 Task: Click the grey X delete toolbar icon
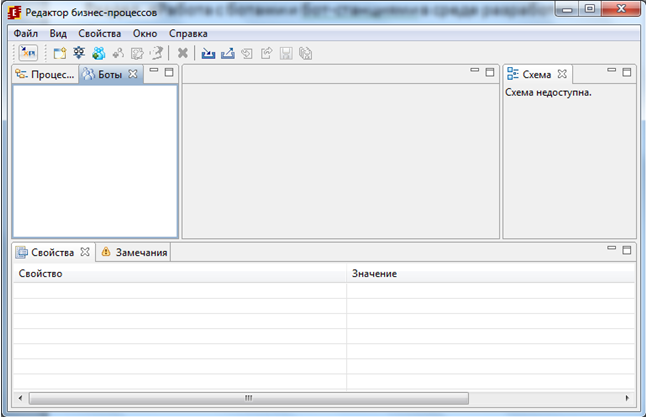[182, 53]
